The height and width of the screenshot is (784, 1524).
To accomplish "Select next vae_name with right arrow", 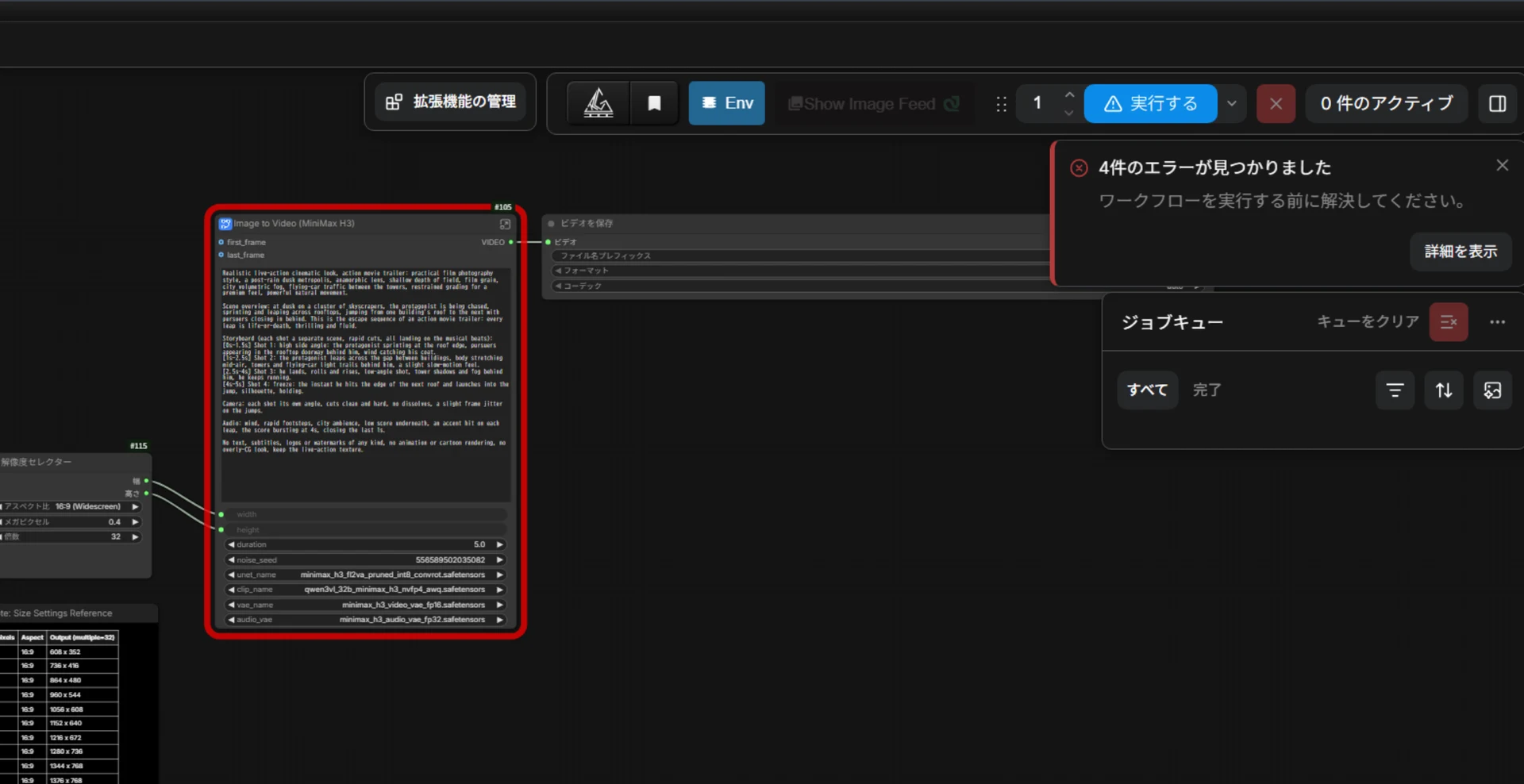I will [x=500, y=605].
